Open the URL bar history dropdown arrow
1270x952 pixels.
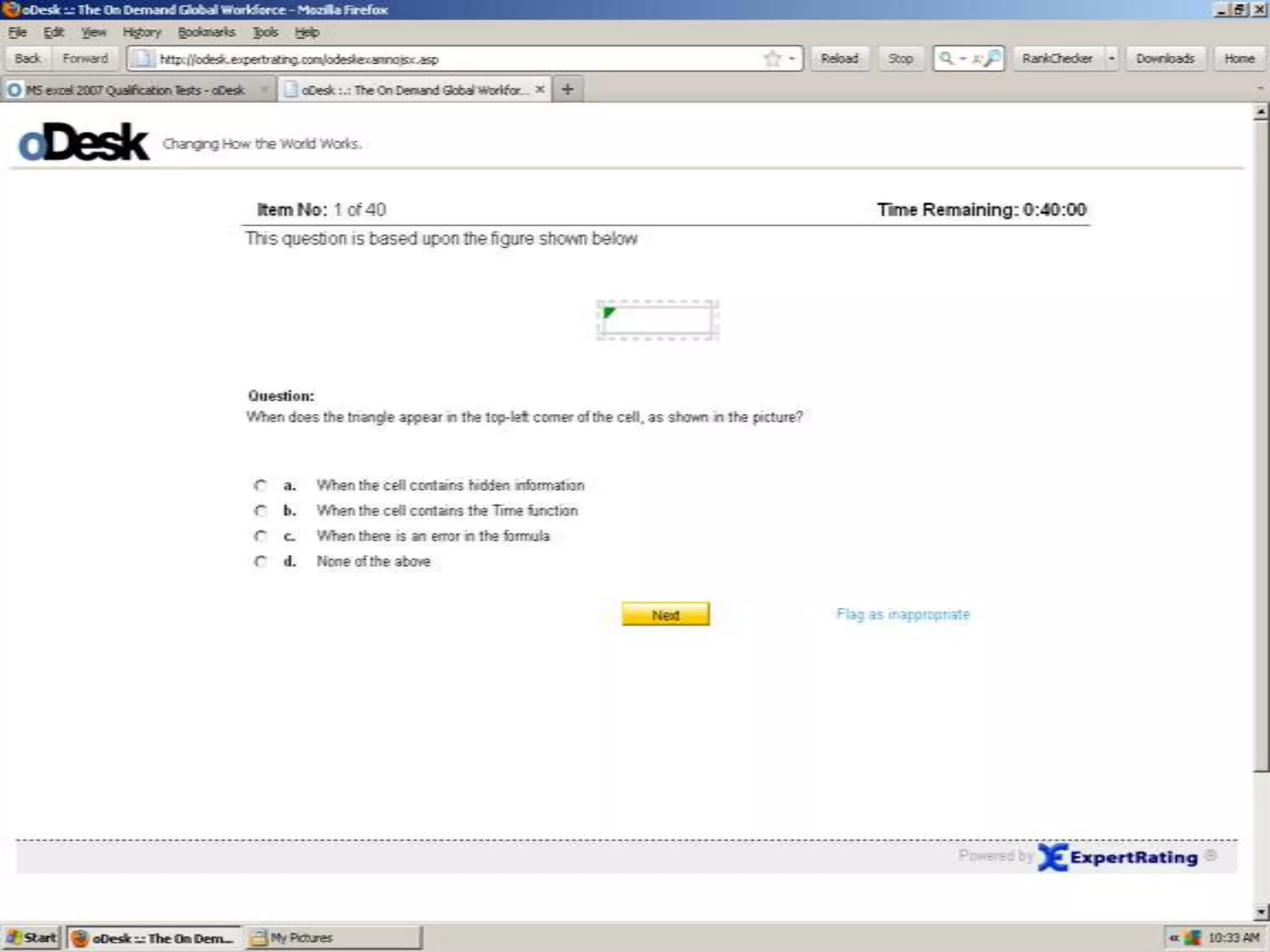tap(792, 59)
